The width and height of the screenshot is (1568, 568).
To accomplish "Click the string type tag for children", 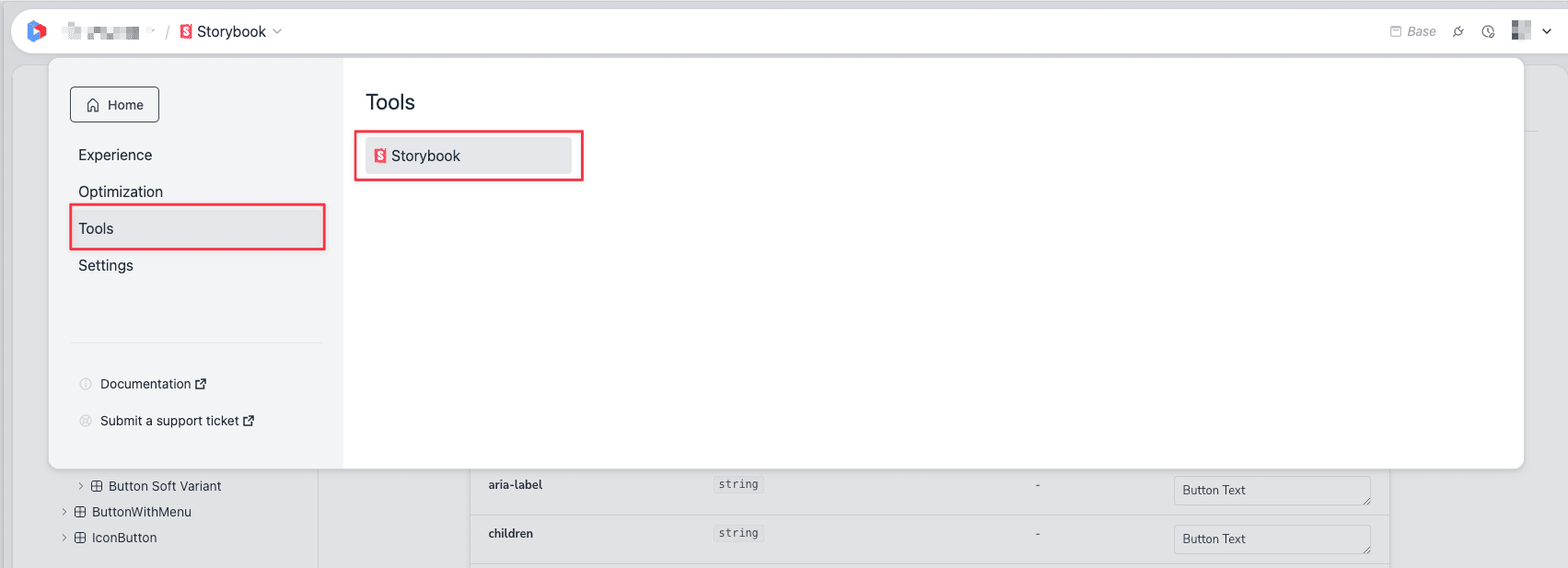I will tap(738, 533).
